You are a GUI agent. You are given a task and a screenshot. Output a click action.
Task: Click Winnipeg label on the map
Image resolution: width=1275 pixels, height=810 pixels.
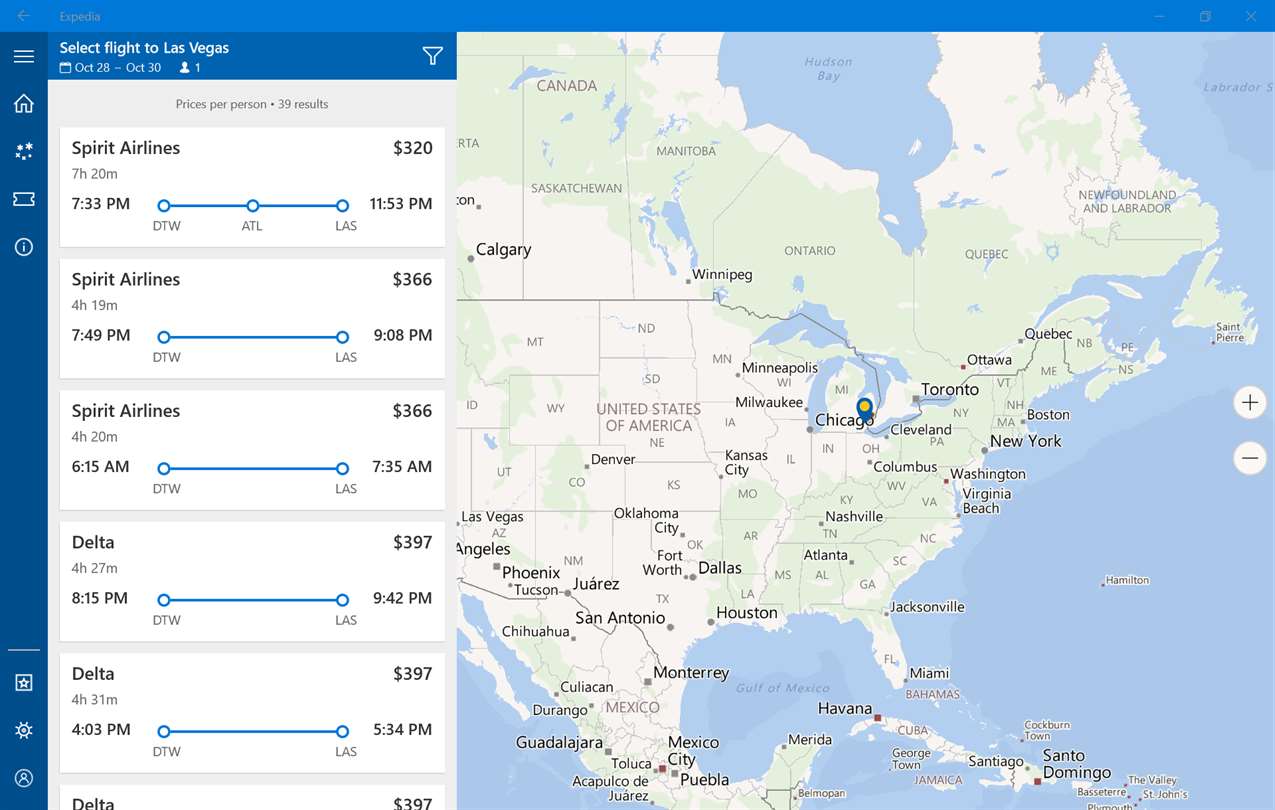pyautogui.click(x=722, y=274)
